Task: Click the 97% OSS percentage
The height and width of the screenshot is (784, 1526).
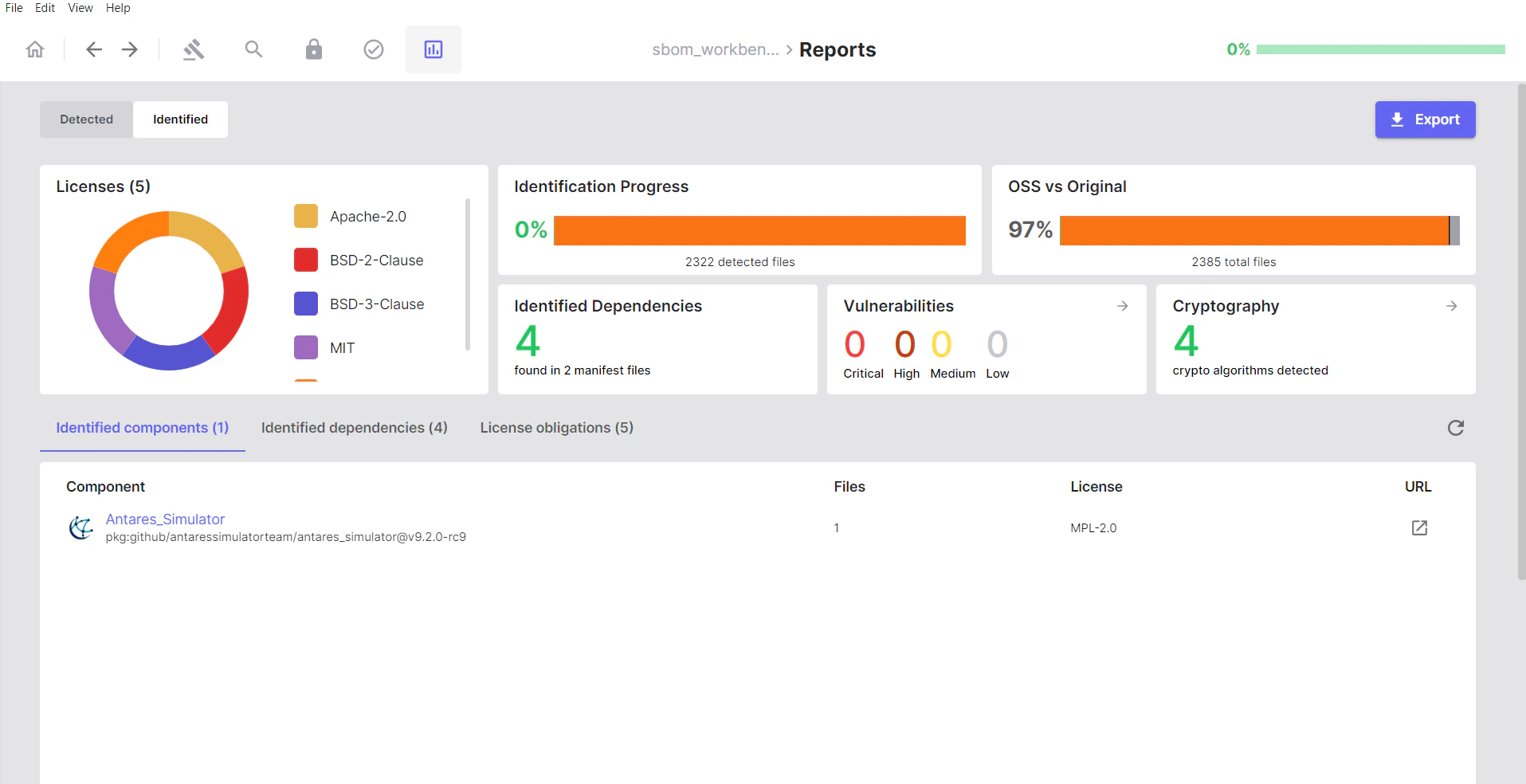Action: (x=1030, y=230)
